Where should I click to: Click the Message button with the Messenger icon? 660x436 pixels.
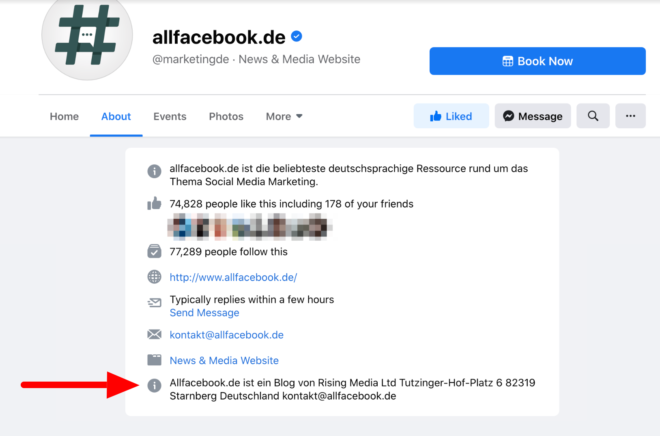point(532,116)
